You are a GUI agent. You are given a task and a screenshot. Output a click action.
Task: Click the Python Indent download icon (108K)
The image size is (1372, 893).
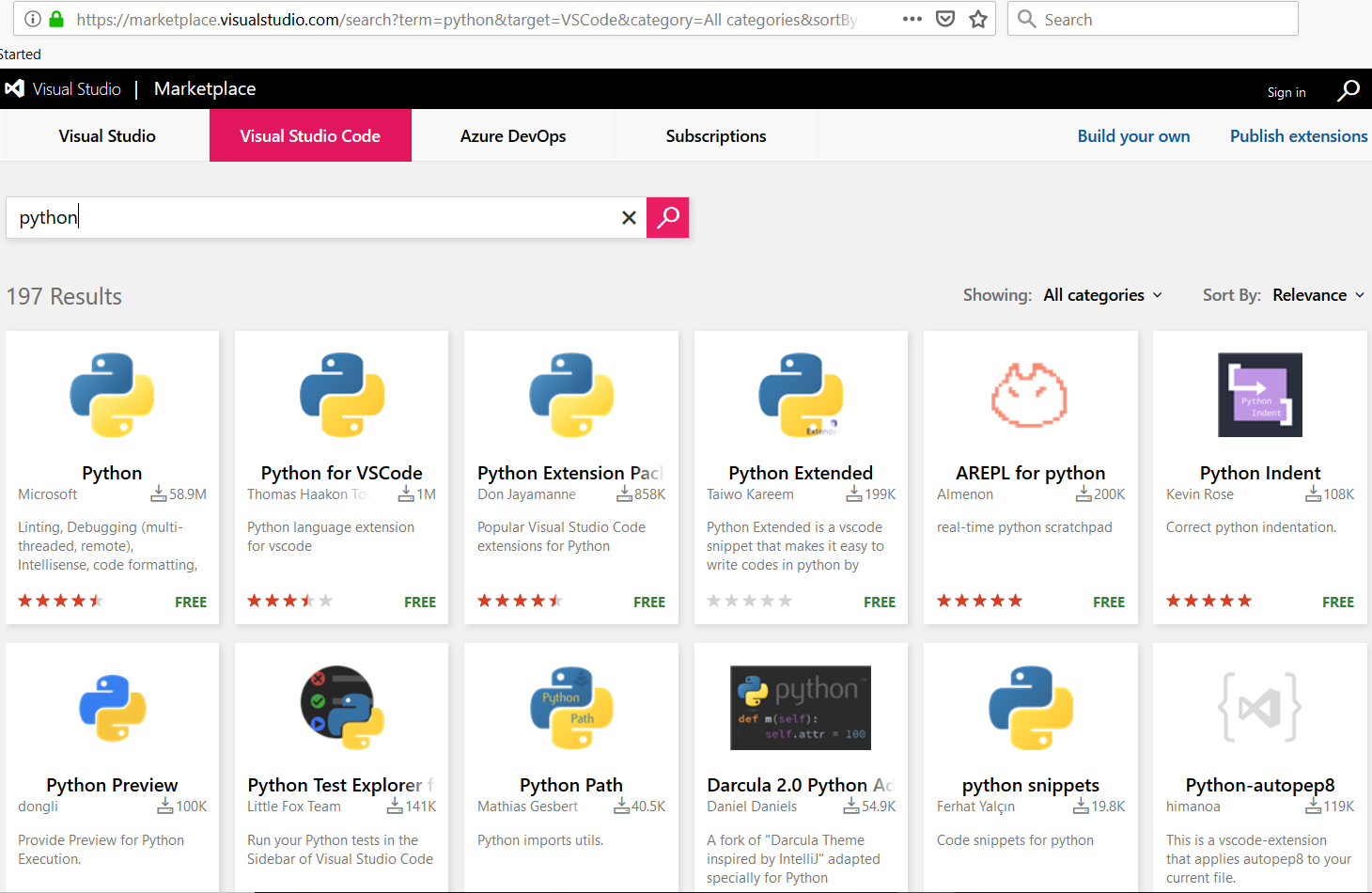point(1314,494)
